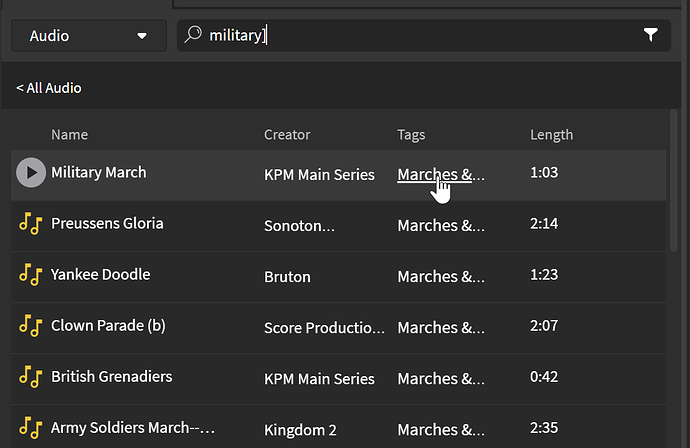The width and height of the screenshot is (690, 448).
Task: Go back to All Audio
Action: coord(49,88)
